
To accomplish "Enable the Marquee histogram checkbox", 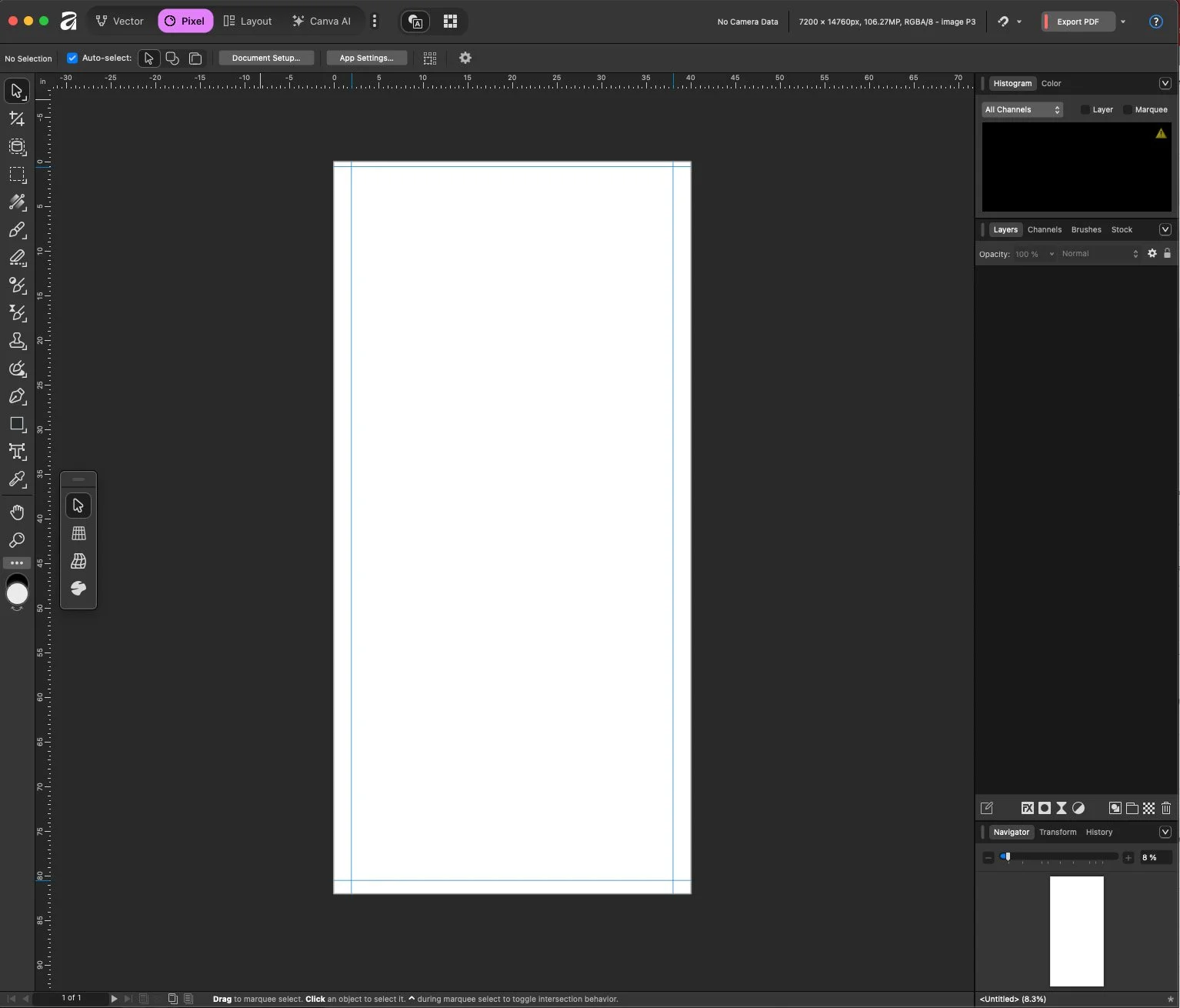I will coord(1126,109).
